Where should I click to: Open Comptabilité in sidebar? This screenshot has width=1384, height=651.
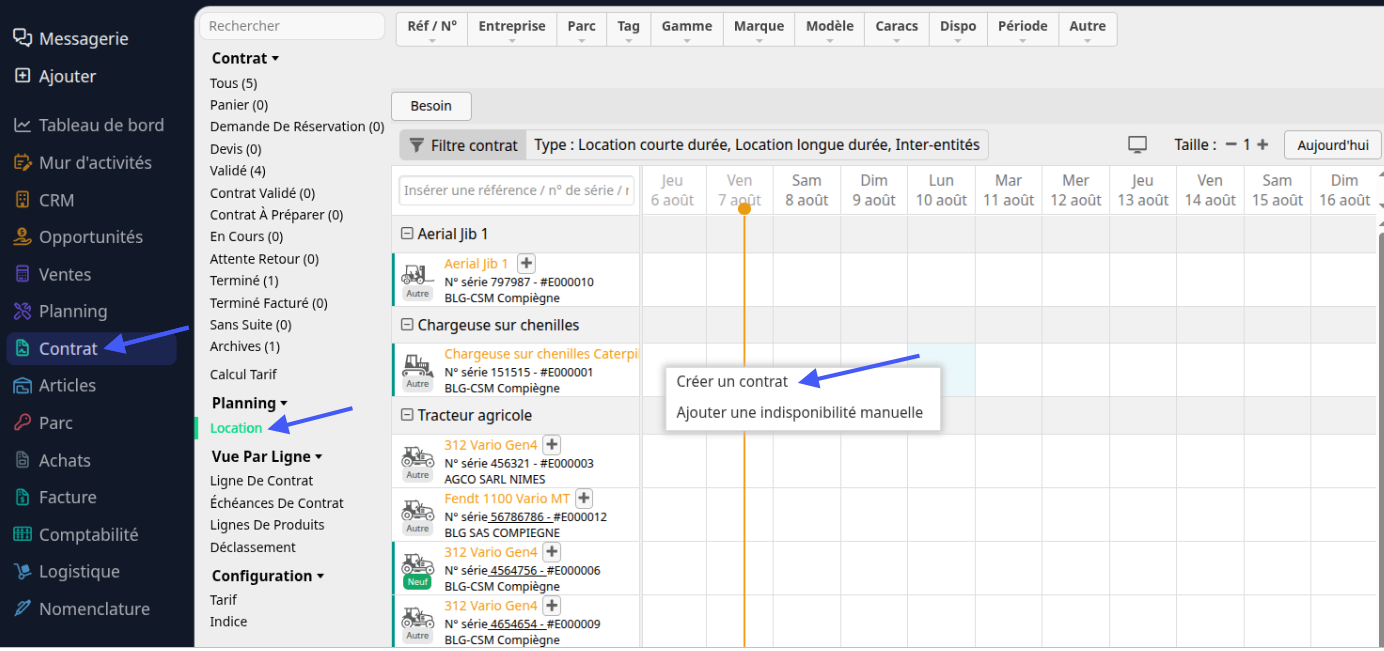click(75, 534)
